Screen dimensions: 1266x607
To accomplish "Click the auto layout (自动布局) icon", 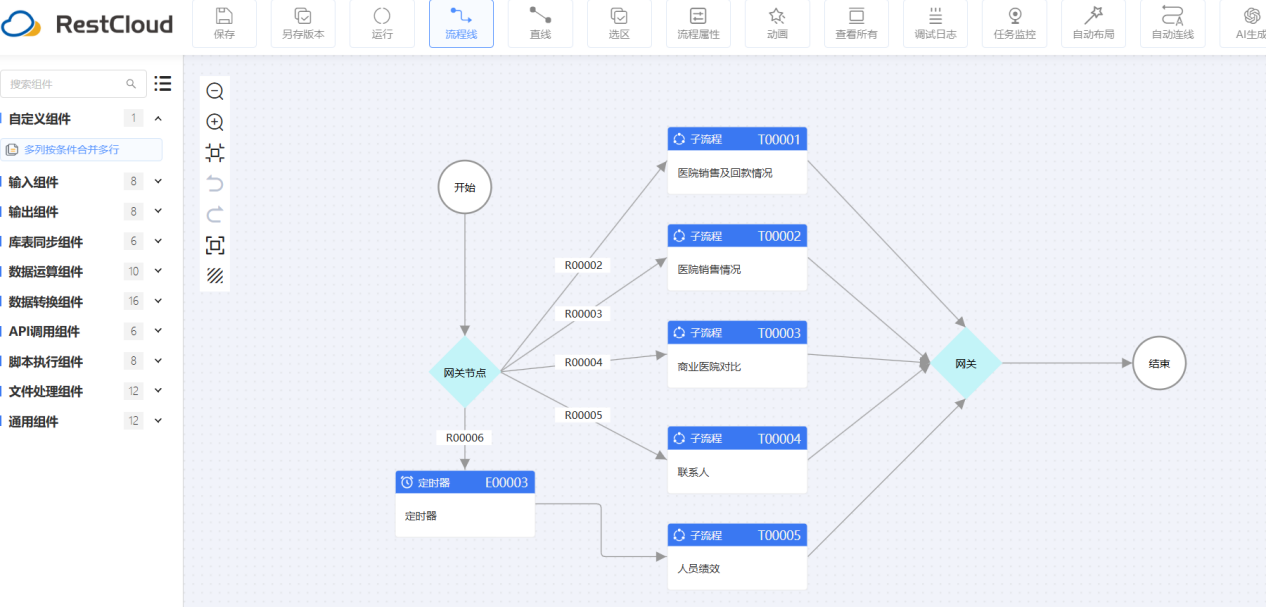I will (1093, 23).
